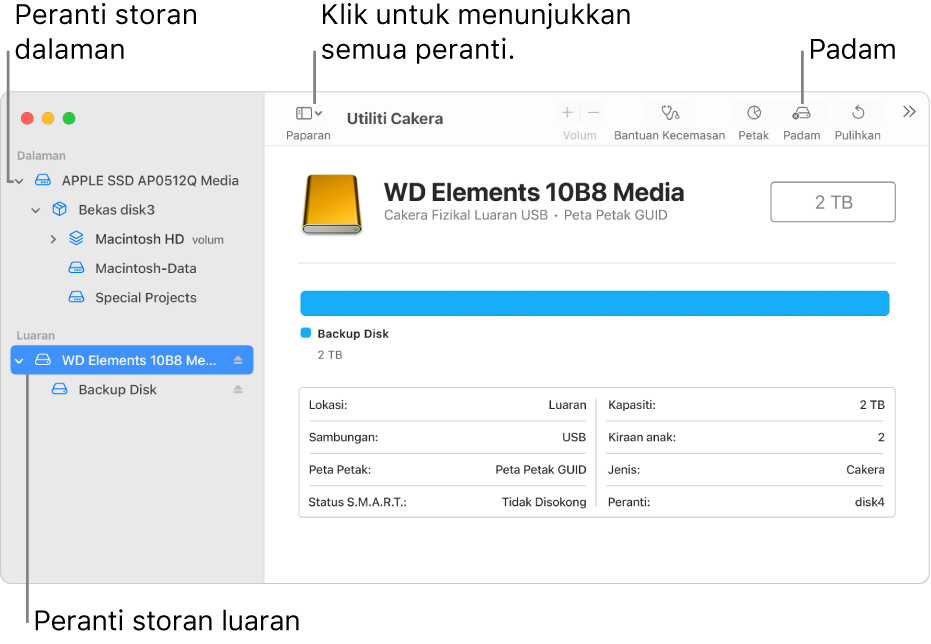Click the Utiliti Cakera window title
Image resolution: width=931 pixels, height=644 pixels.
coord(395,119)
